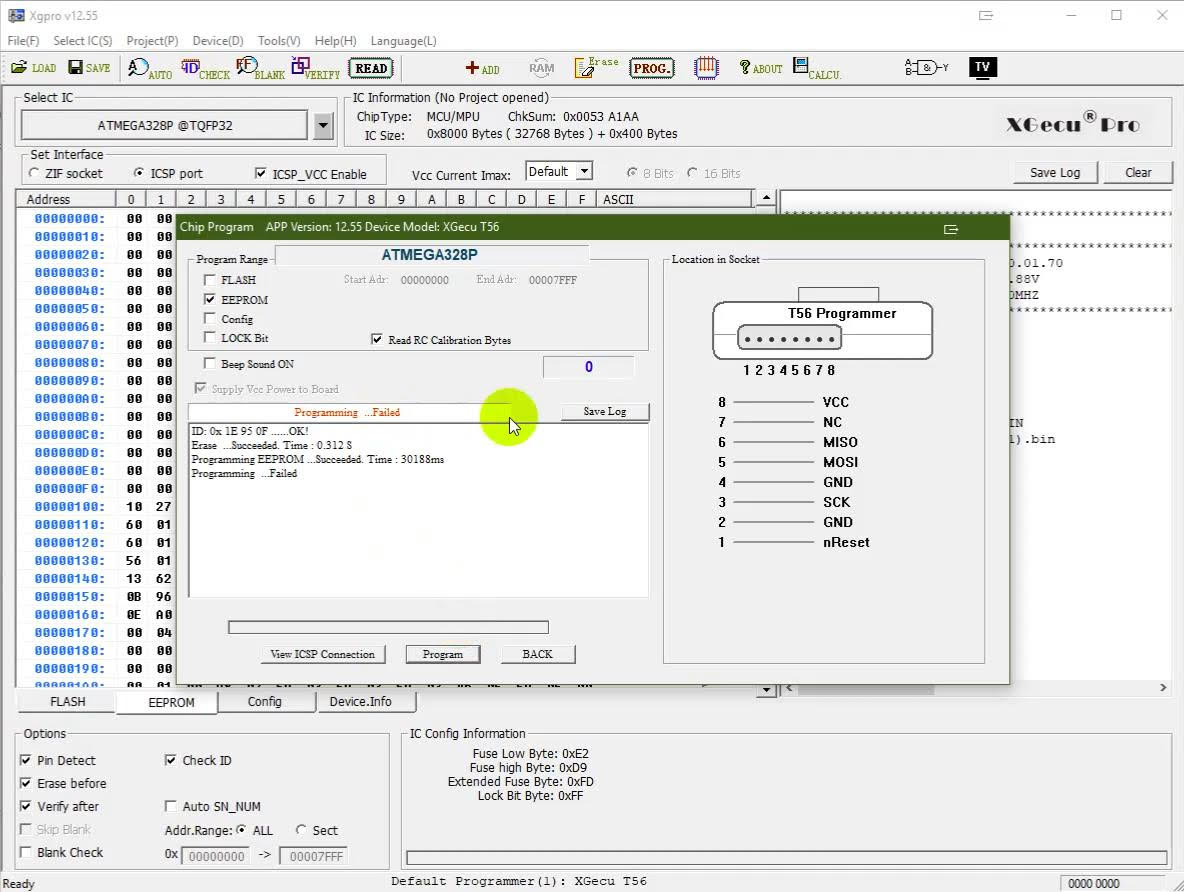Uncheck Read RC Calibration Bytes
Viewport: 1184px width, 892px height.
377,340
